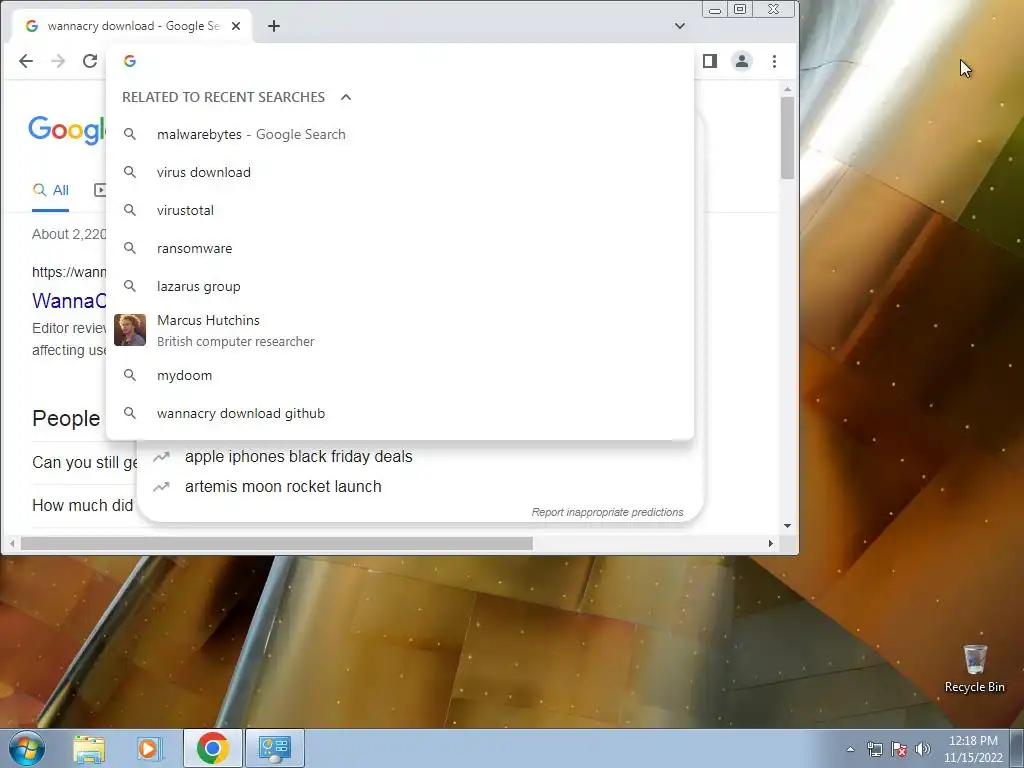Pick wannacry download github suggestion
Image resolution: width=1024 pixels, height=768 pixels.
(x=400, y=413)
